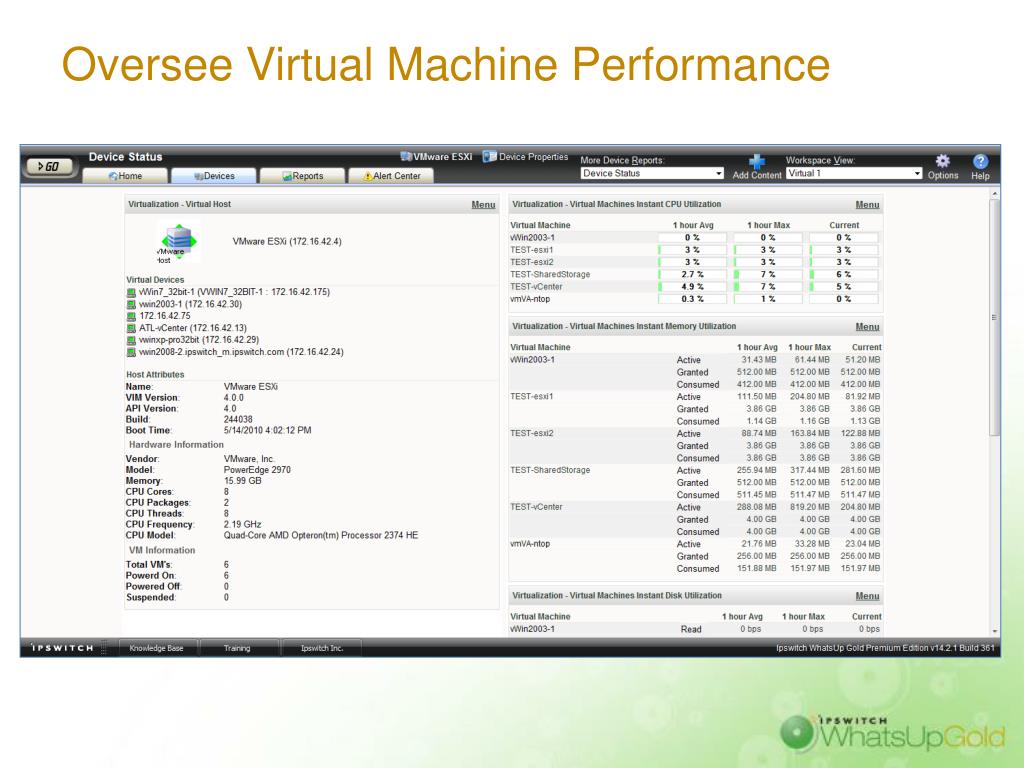Click the Ipswitch logo in footer
This screenshot has width=1024, height=768.
pos(62,648)
